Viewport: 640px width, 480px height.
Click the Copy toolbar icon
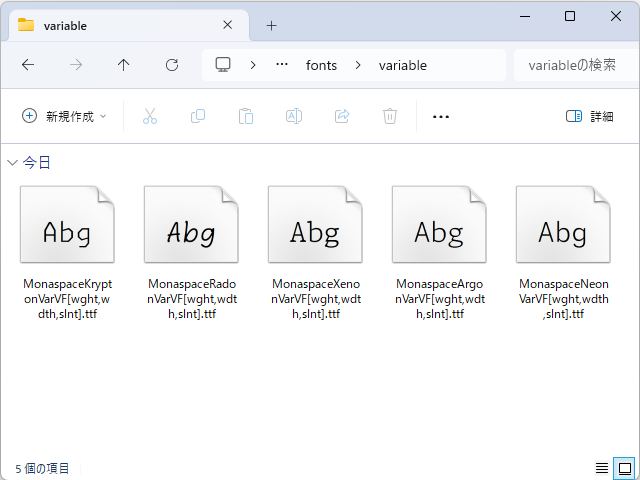198,116
